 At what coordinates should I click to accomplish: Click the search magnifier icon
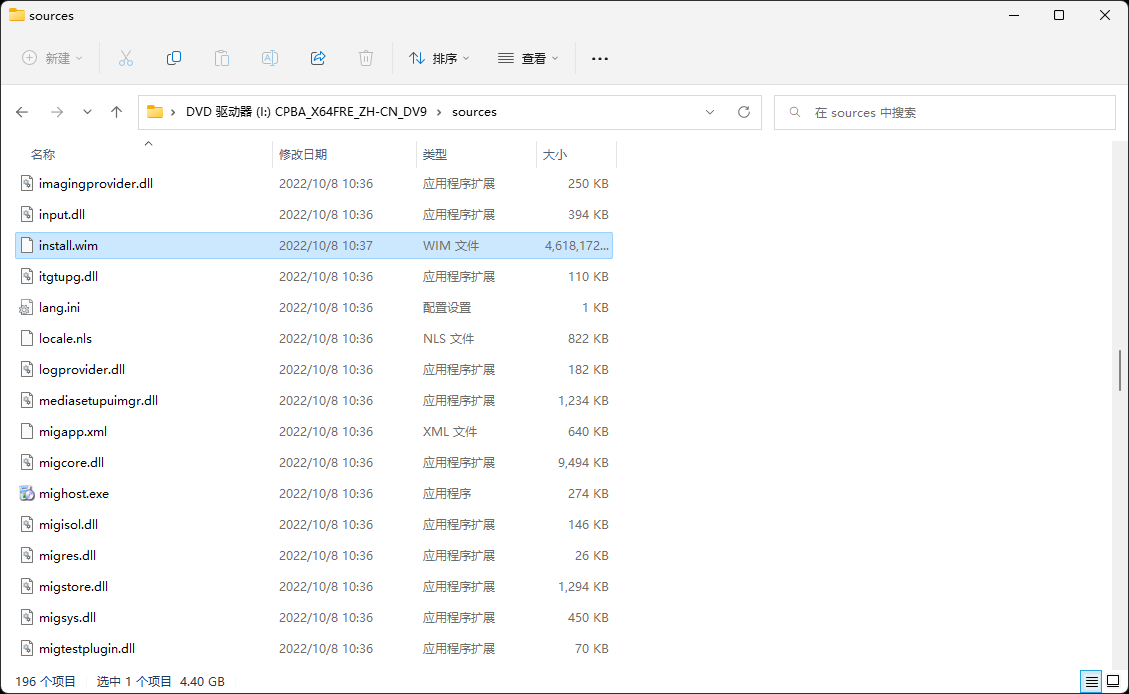[795, 112]
